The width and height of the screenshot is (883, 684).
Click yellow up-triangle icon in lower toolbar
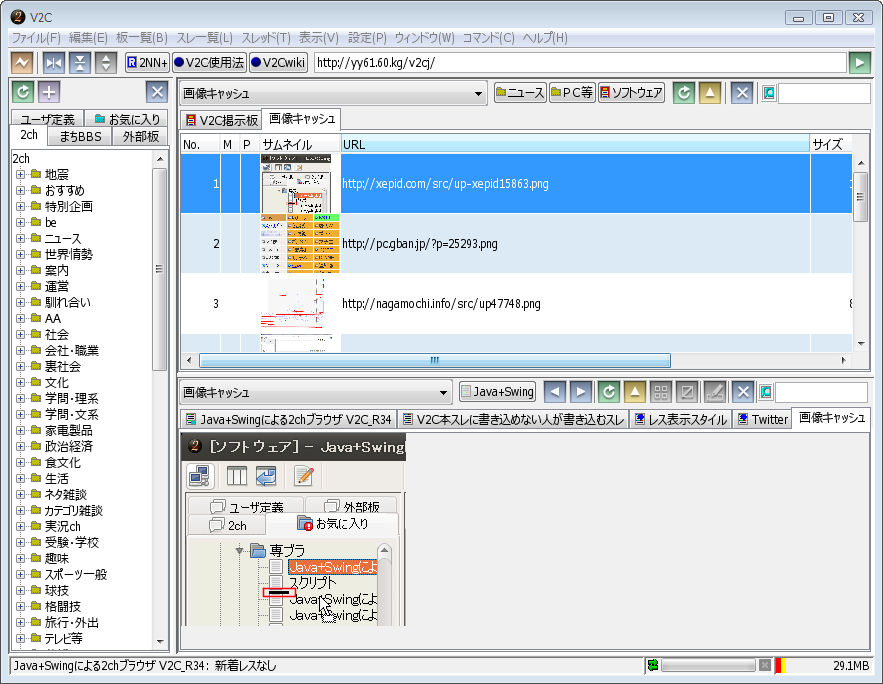(635, 392)
